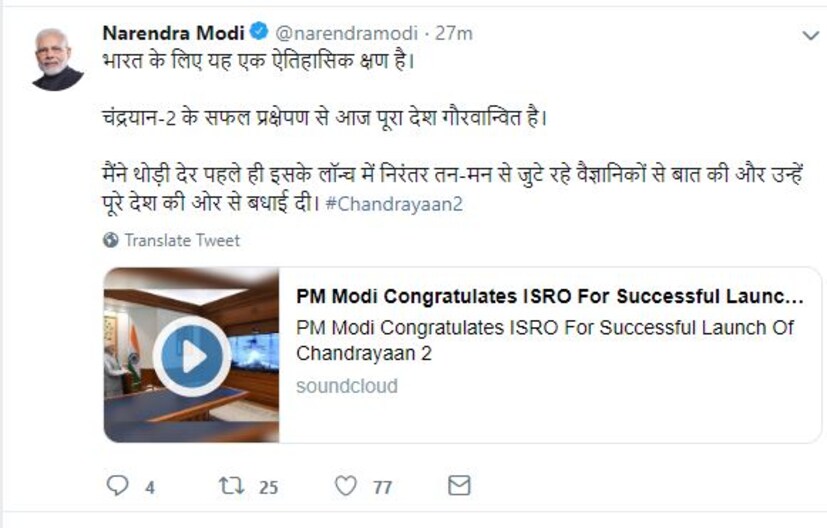This screenshot has height=528, width=827.
Task: Play the SoundCloud audio clip
Action: pyautogui.click(x=191, y=355)
